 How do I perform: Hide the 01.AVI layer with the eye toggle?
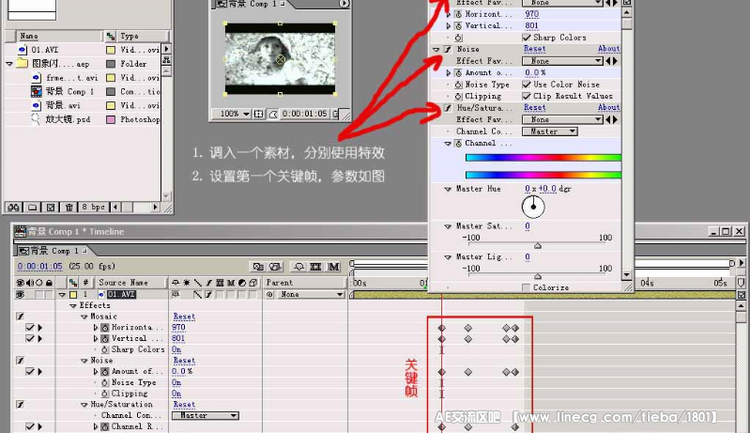click(x=20, y=295)
